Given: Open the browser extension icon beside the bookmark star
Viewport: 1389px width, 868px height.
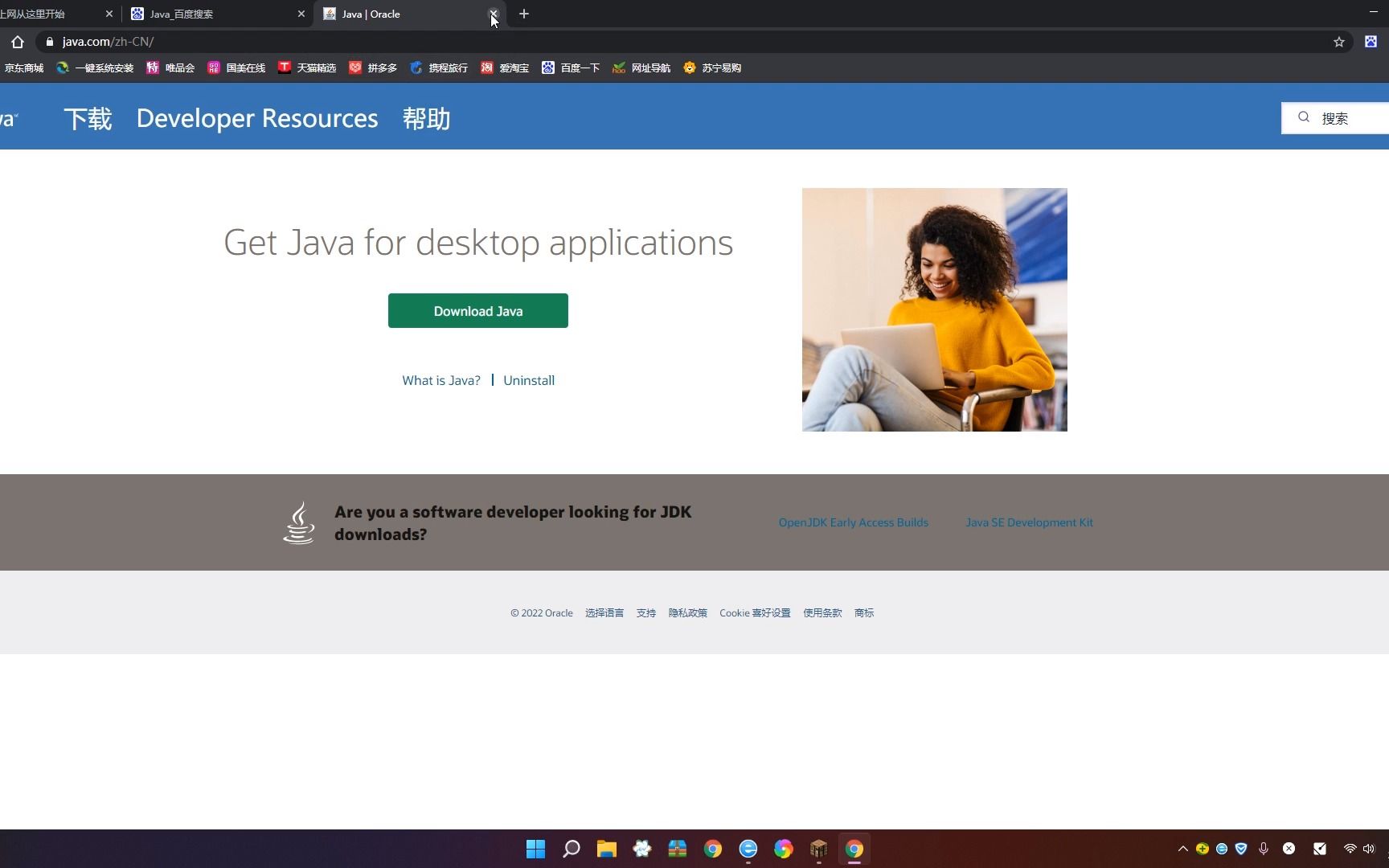Looking at the screenshot, I should pos(1371,42).
